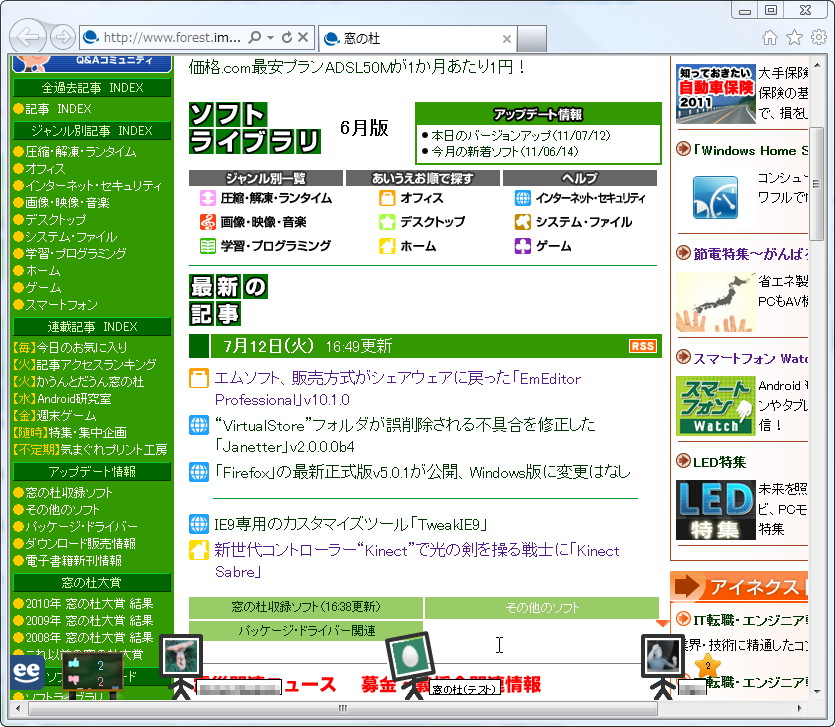Select the パッケージ・ドライバー関連 tab

306,631
